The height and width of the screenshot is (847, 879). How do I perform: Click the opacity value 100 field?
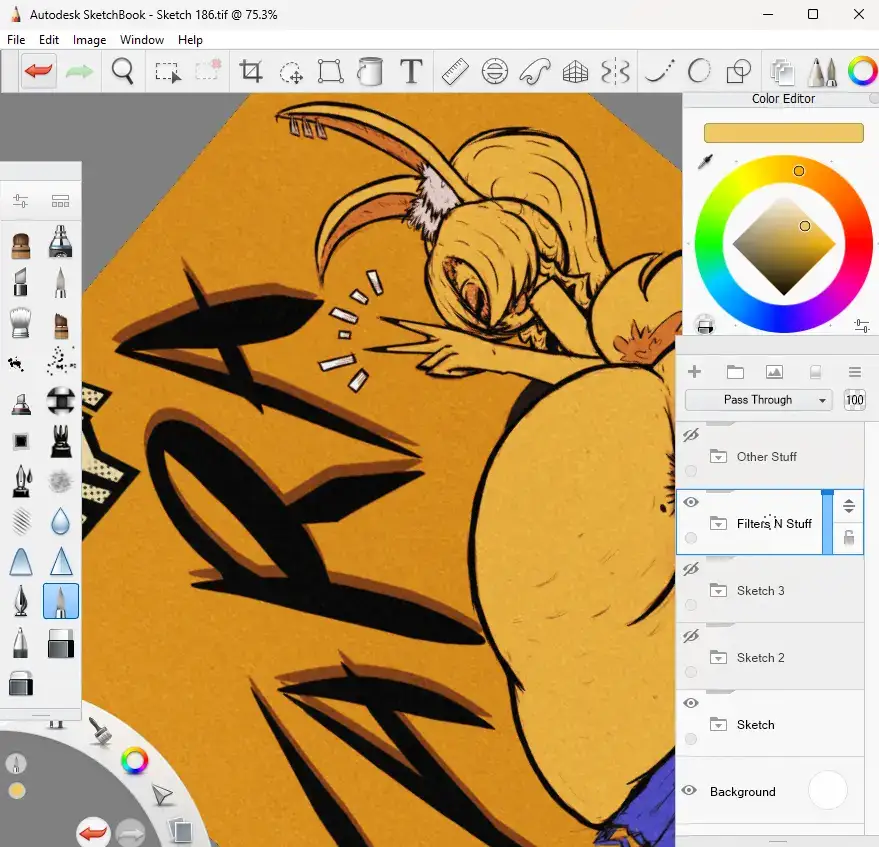854,400
